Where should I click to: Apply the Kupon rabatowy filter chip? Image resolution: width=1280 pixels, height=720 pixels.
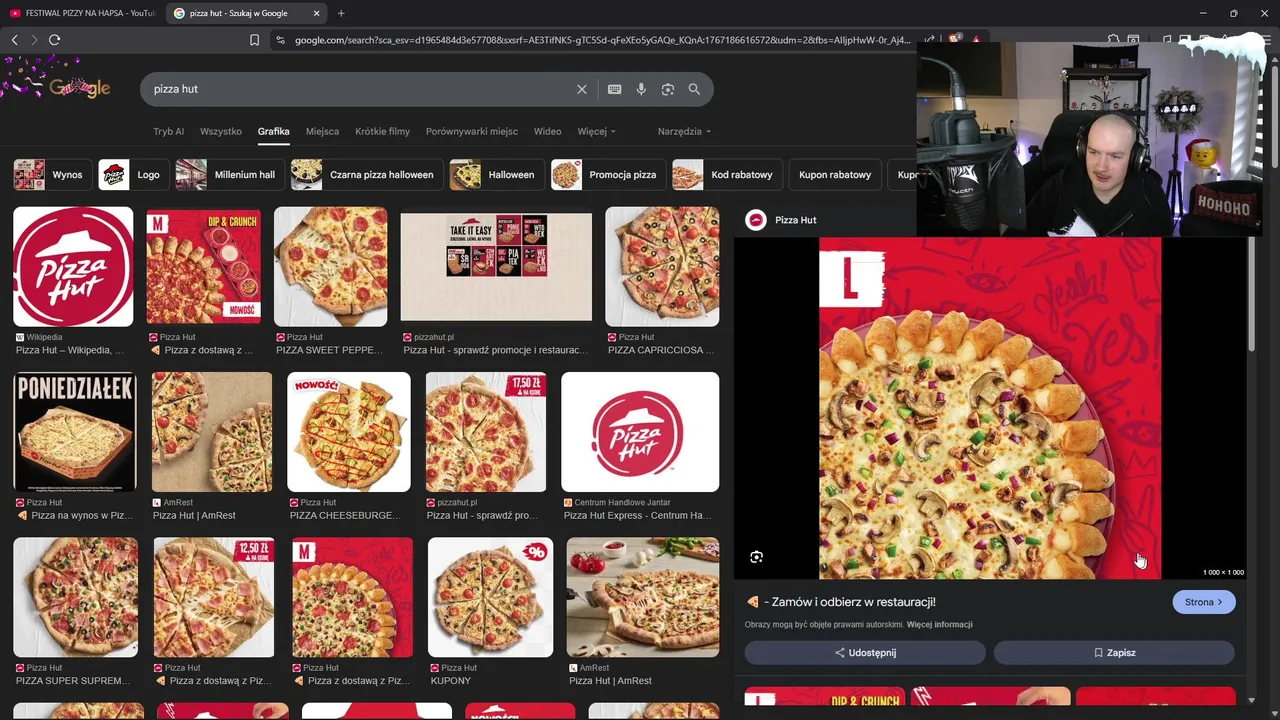(x=835, y=174)
